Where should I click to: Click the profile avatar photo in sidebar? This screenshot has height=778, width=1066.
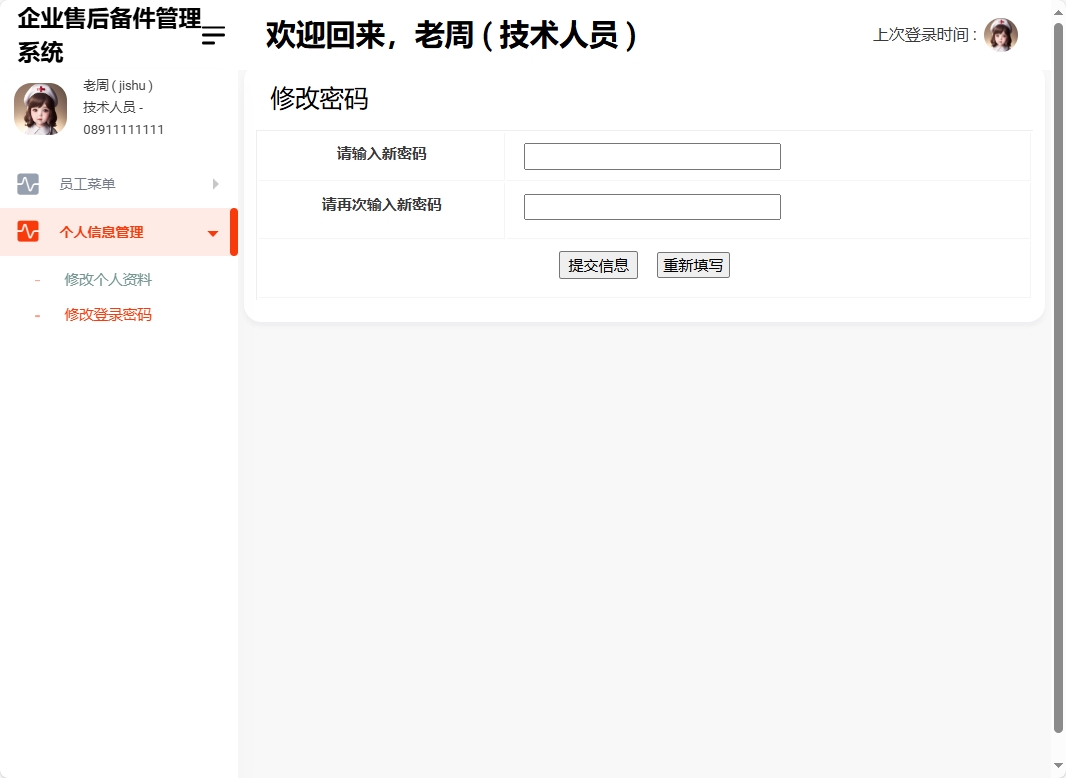point(40,109)
